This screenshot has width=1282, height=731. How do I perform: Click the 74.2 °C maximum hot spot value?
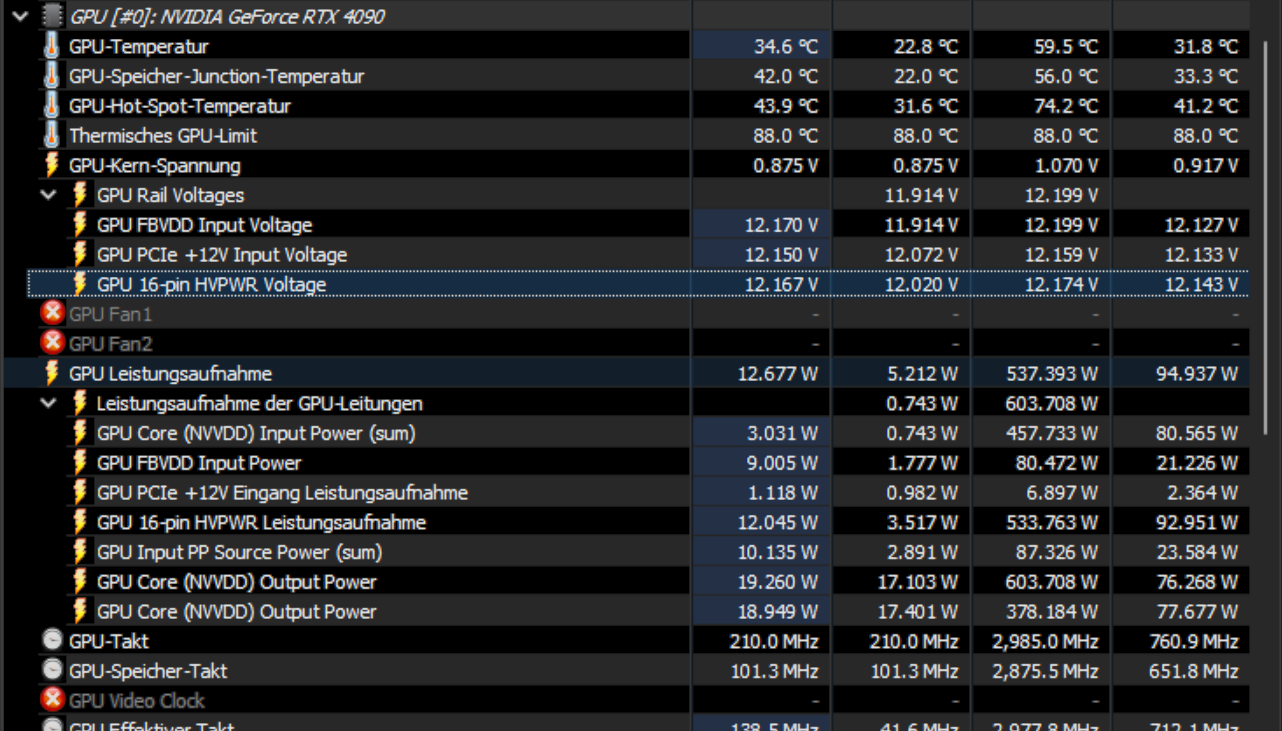click(x=1066, y=106)
